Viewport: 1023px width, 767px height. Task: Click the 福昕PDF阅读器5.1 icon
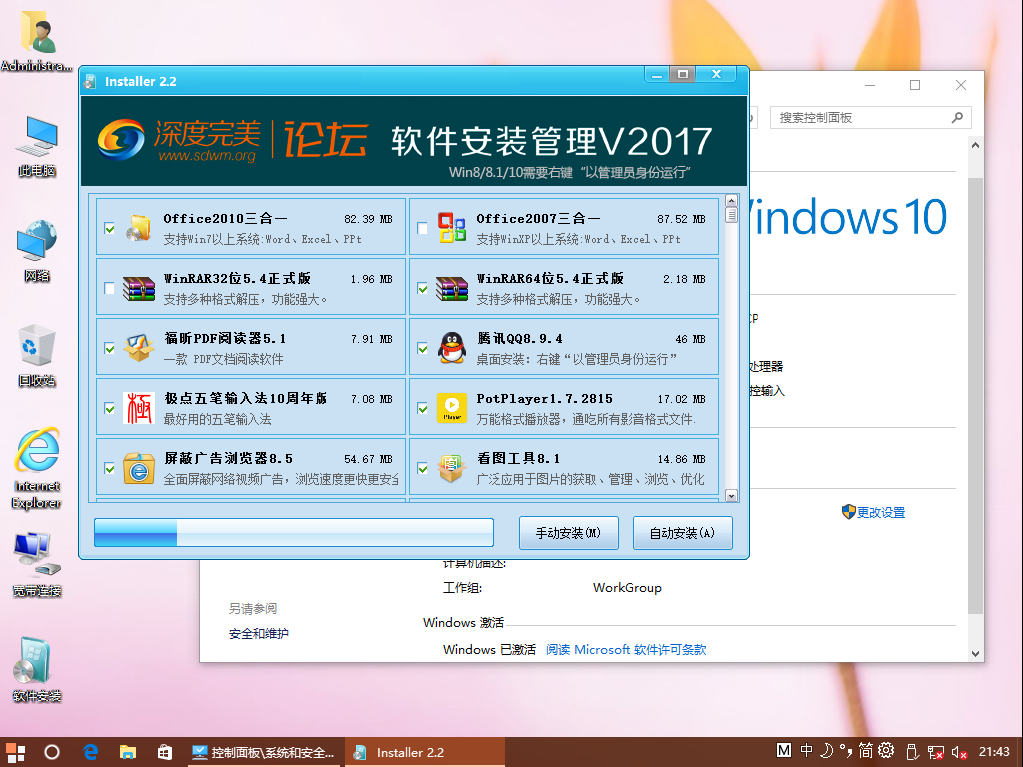[138, 348]
